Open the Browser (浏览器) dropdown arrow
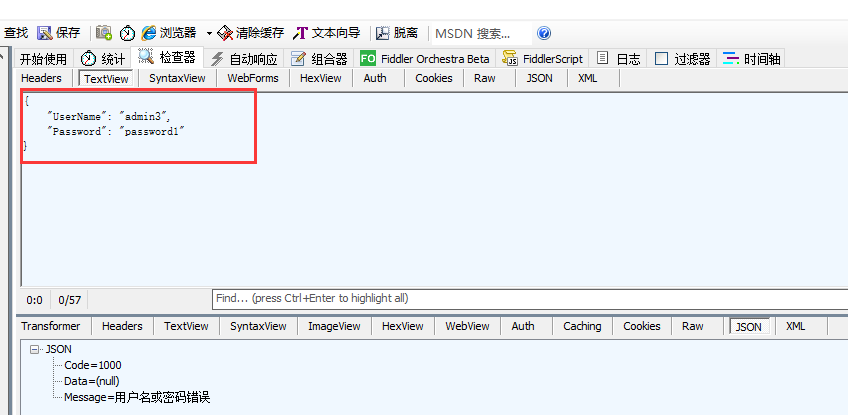Image resolution: width=848 pixels, height=415 pixels. (x=209, y=34)
